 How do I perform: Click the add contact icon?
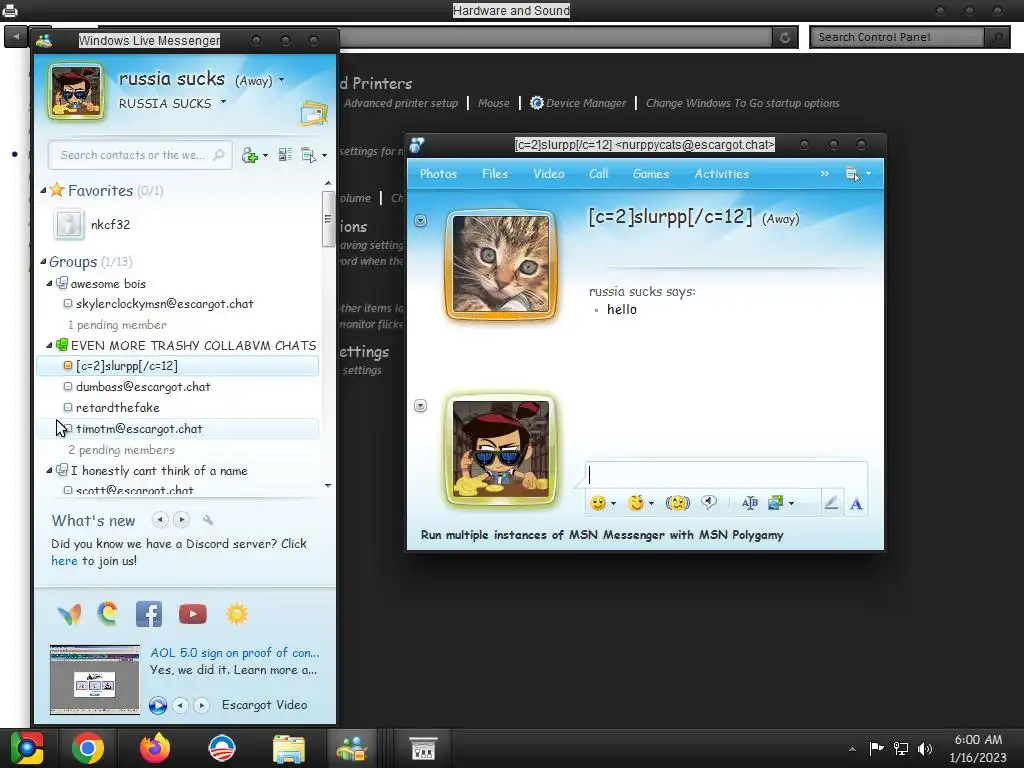click(249, 155)
